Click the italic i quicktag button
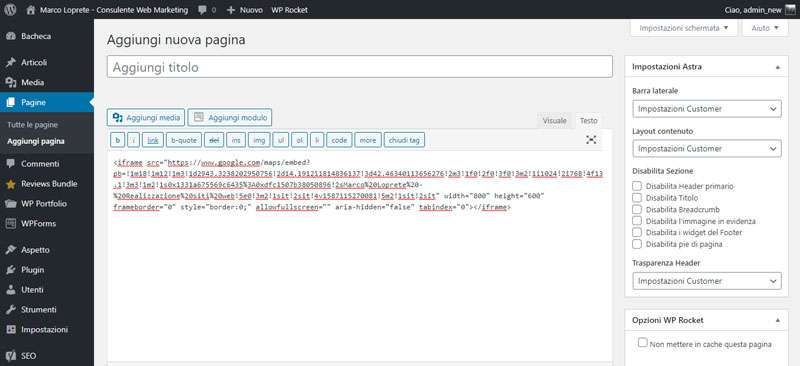Image resolution: width=800 pixels, height=366 pixels. click(134, 140)
